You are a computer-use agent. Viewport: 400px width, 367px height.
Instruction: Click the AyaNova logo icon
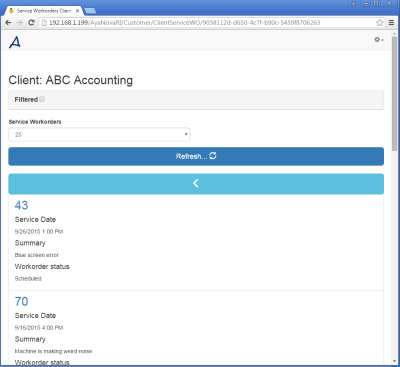tap(15, 42)
